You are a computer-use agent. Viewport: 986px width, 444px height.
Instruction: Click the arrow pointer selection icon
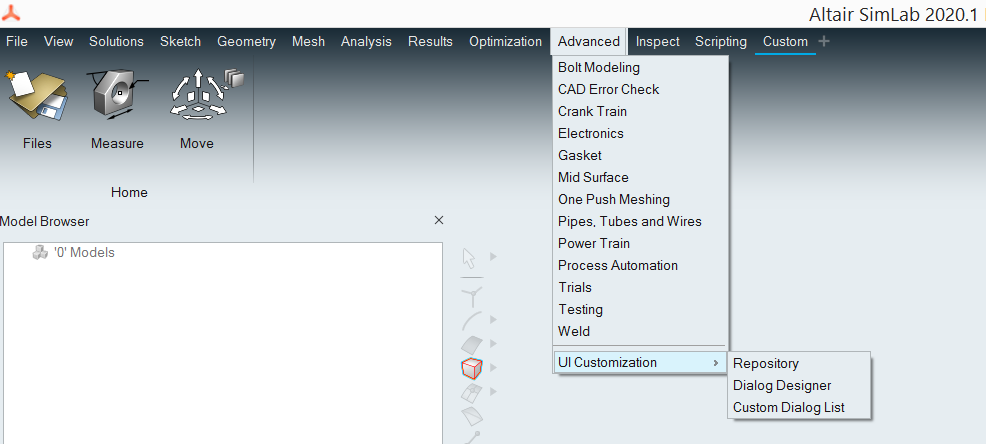[470, 258]
